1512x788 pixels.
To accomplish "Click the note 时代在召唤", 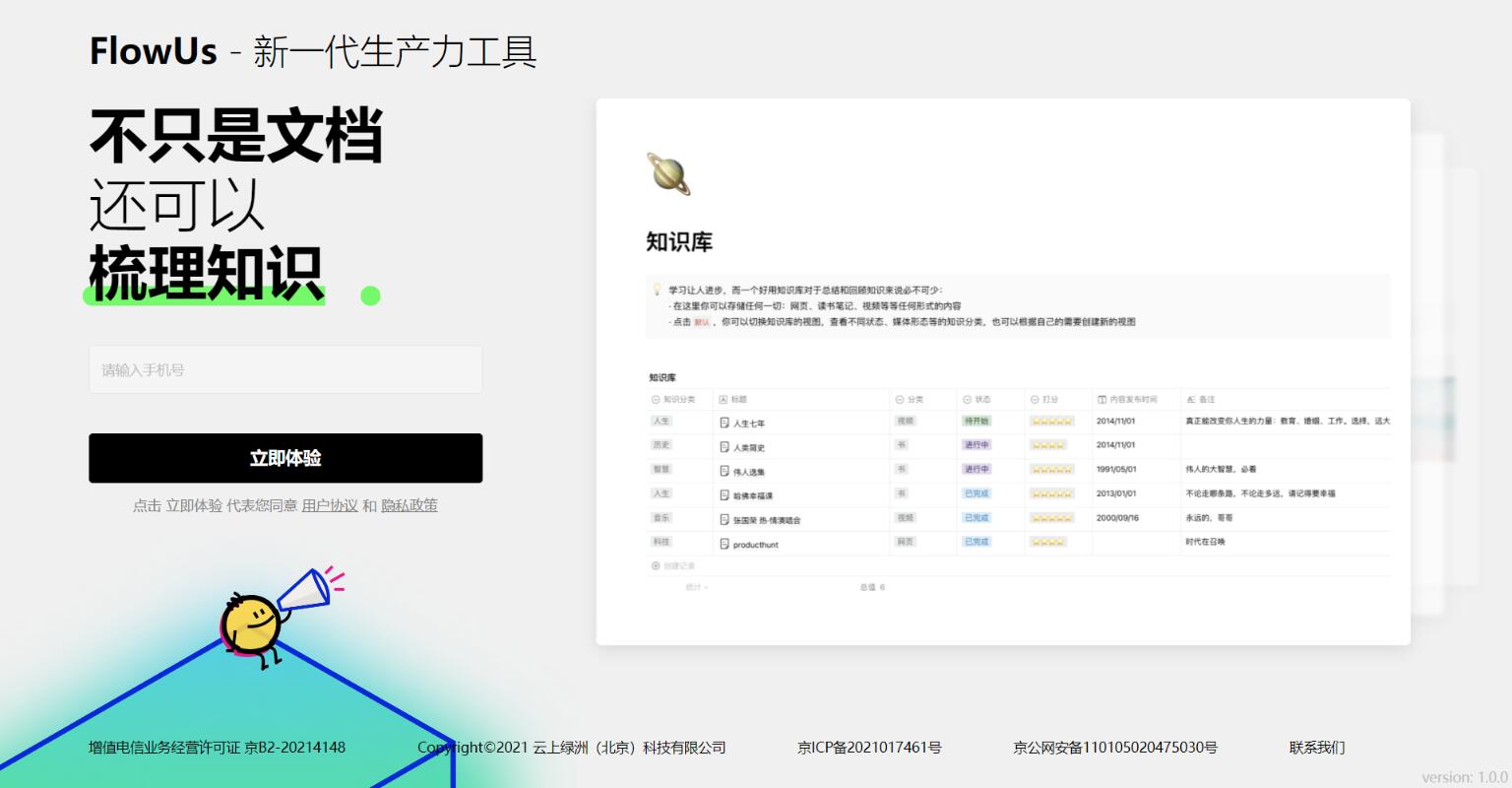I will coord(1205,542).
